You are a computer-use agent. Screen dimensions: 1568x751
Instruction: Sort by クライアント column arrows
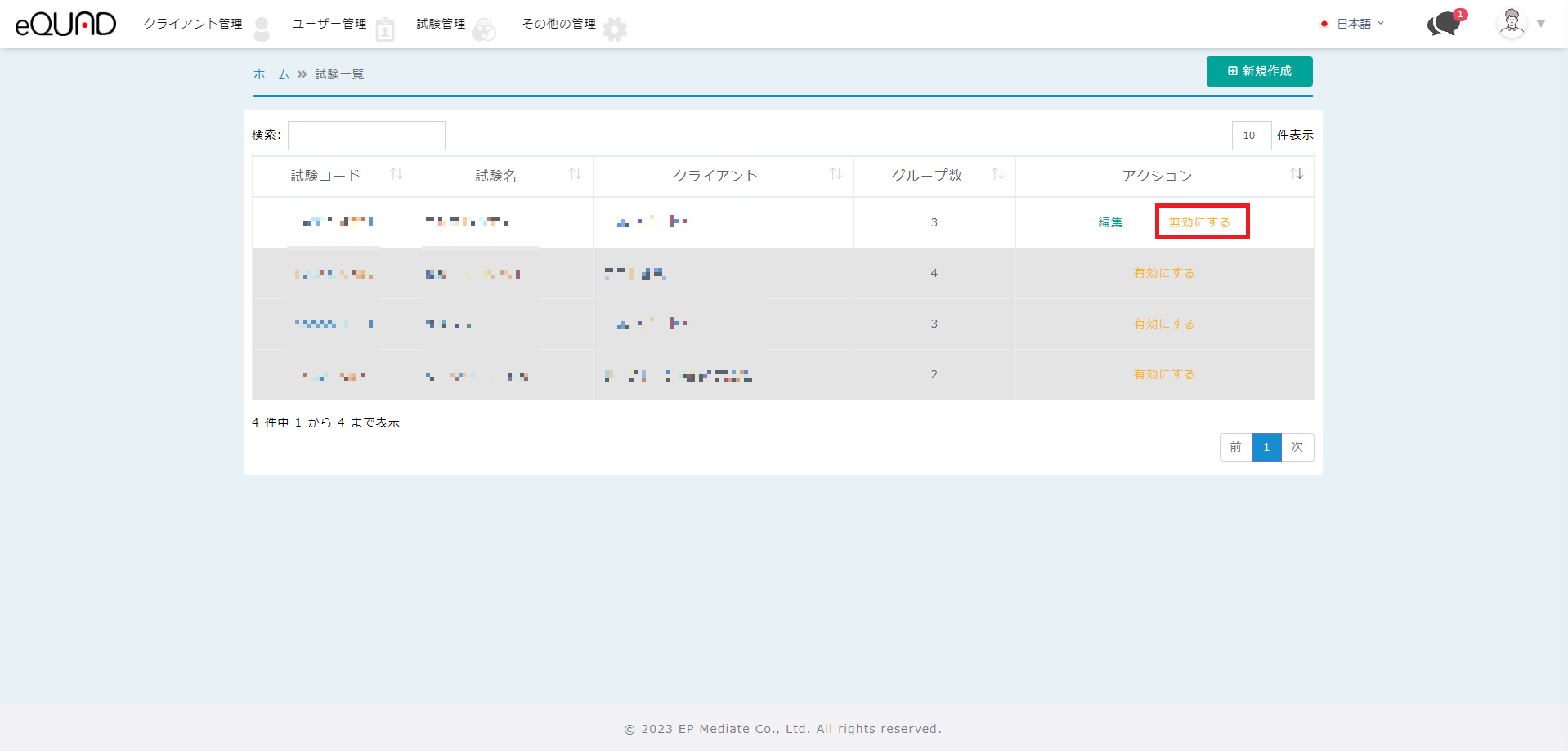tap(836, 174)
